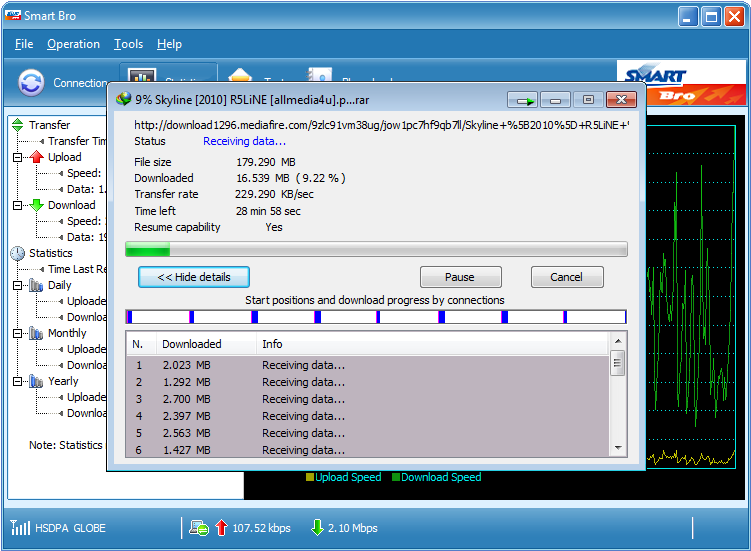
Task: Click the Smart Bro logo
Action: click(x=681, y=82)
